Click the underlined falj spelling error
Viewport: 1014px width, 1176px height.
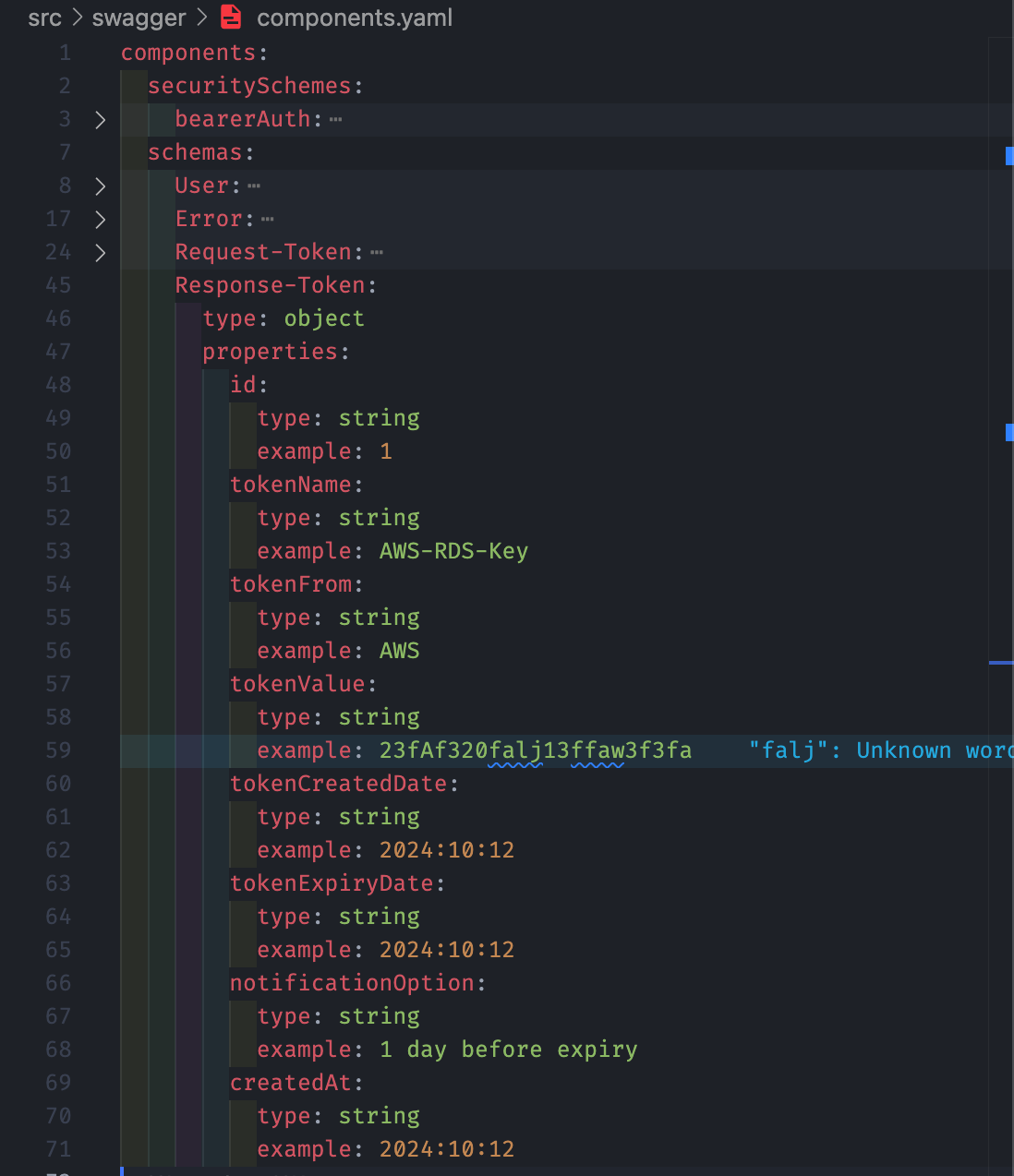[x=514, y=750]
